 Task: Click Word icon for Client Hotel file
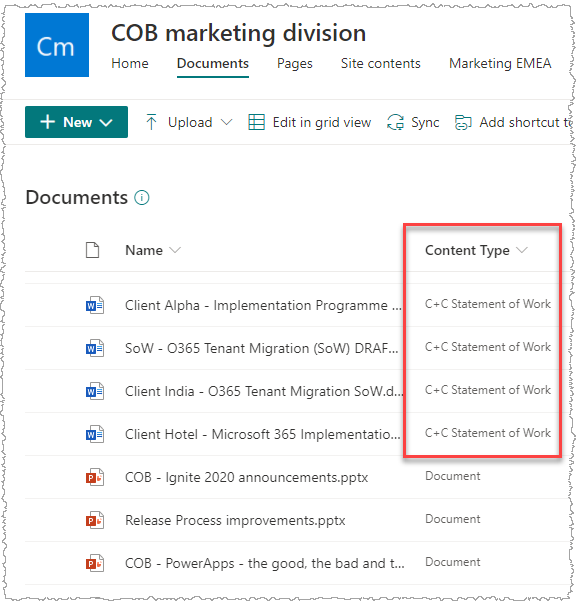[x=95, y=434]
